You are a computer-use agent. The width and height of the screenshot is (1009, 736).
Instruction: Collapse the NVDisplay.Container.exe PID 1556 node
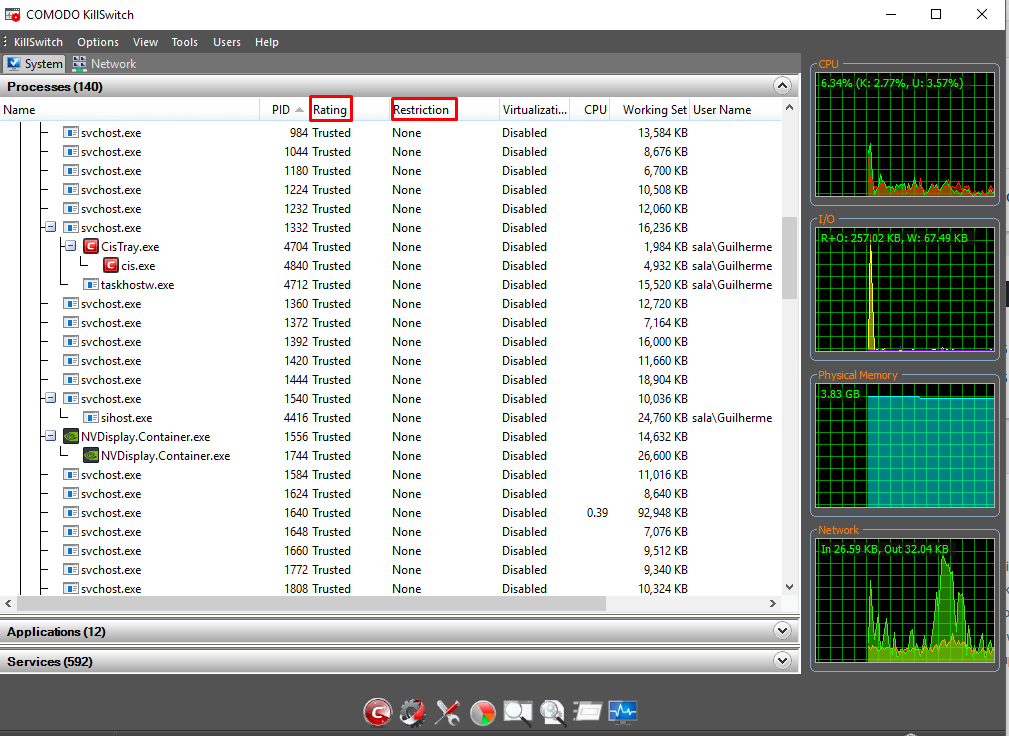tap(50, 437)
